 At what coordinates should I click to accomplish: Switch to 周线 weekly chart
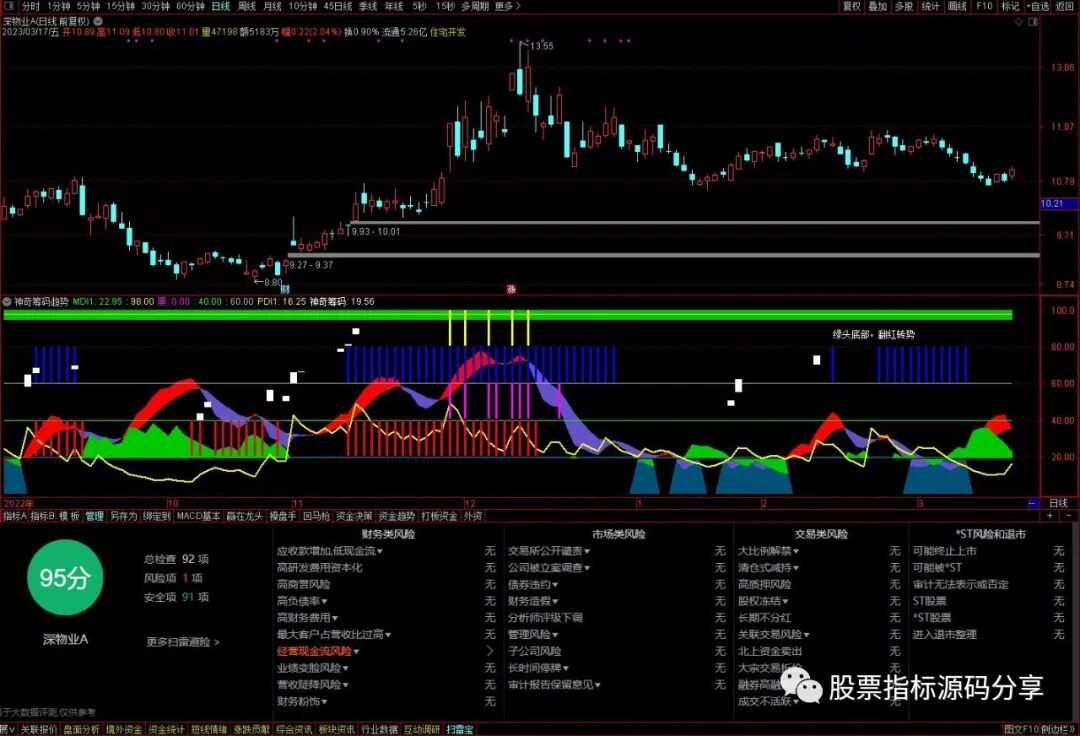pyautogui.click(x=247, y=6)
